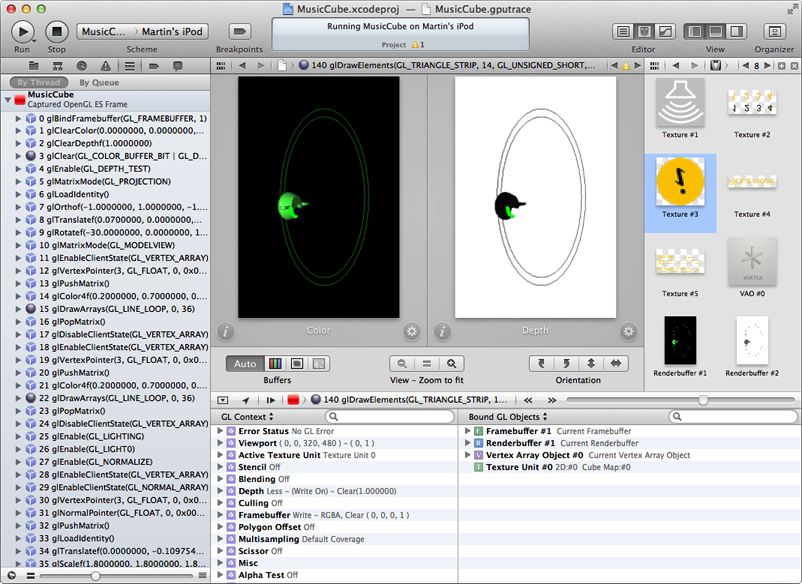Select the Version editor icon
802x584 pixels.
coord(665,32)
